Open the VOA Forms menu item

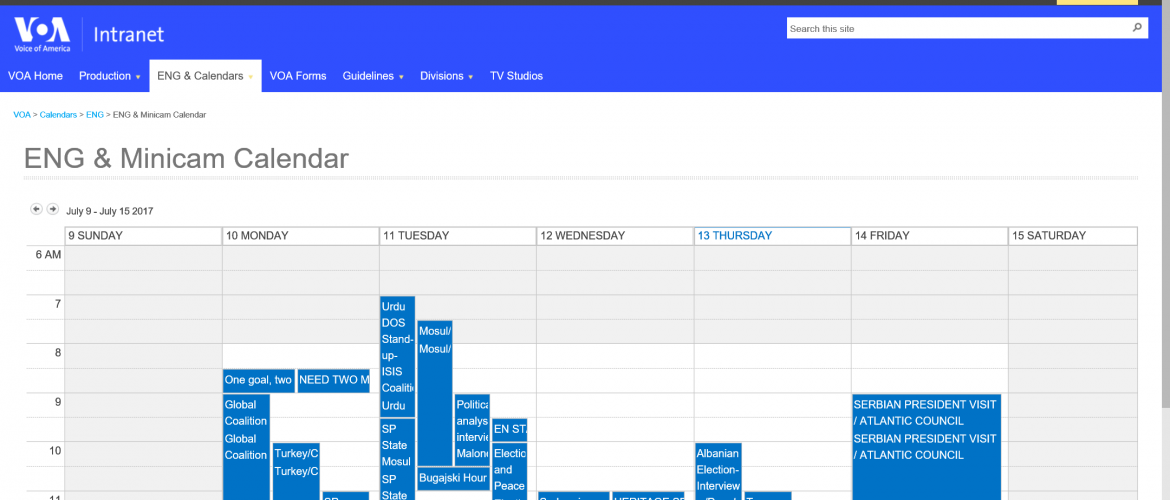298,76
